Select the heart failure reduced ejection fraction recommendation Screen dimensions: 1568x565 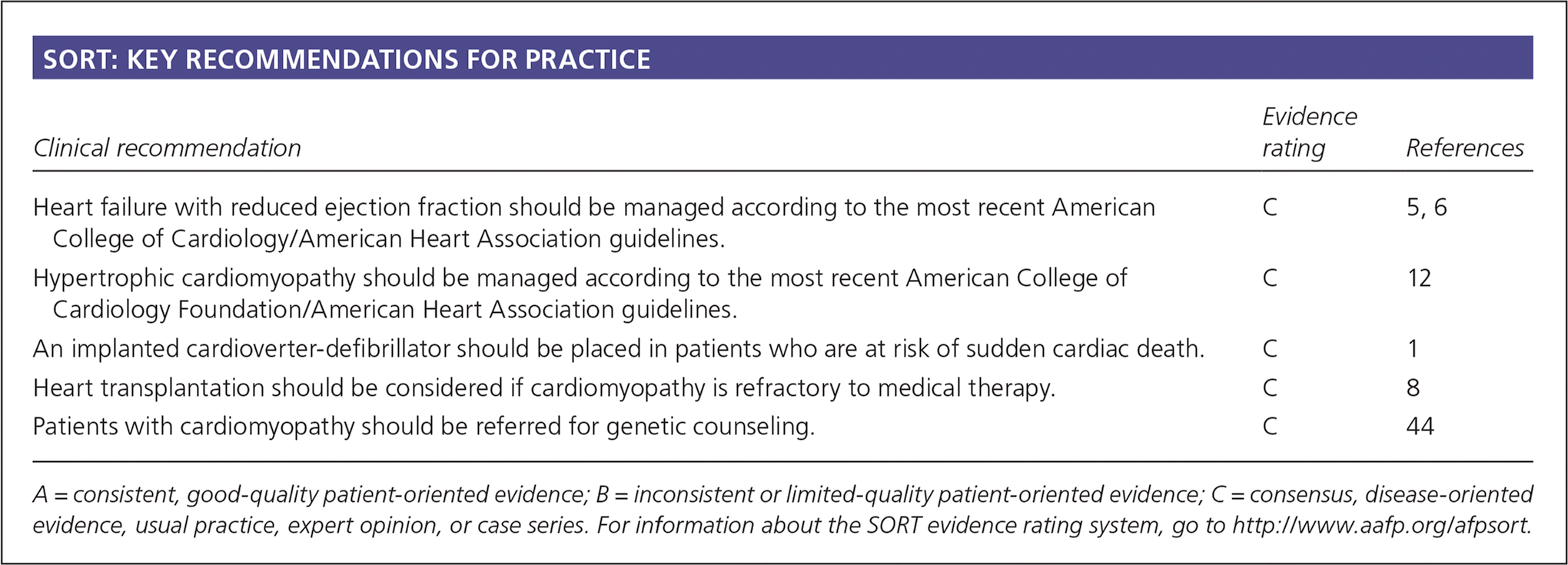593,223
